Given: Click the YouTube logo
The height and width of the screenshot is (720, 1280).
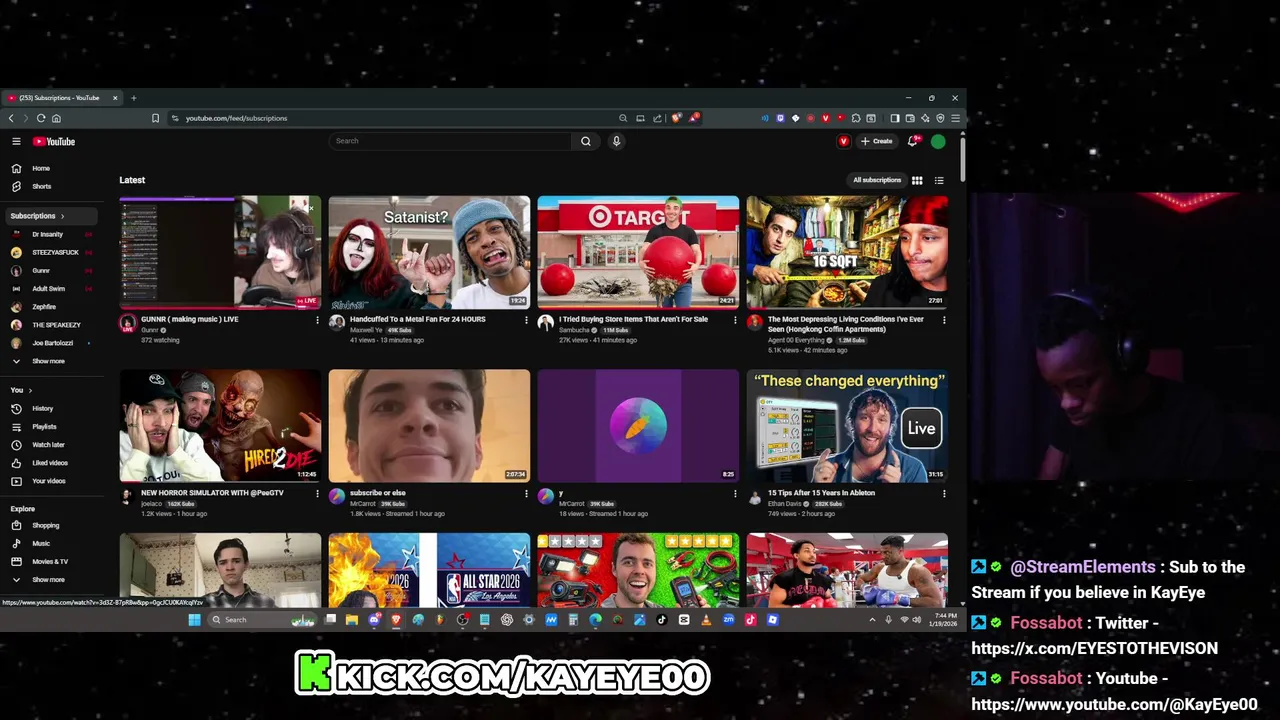Looking at the screenshot, I should pos(54,141).
